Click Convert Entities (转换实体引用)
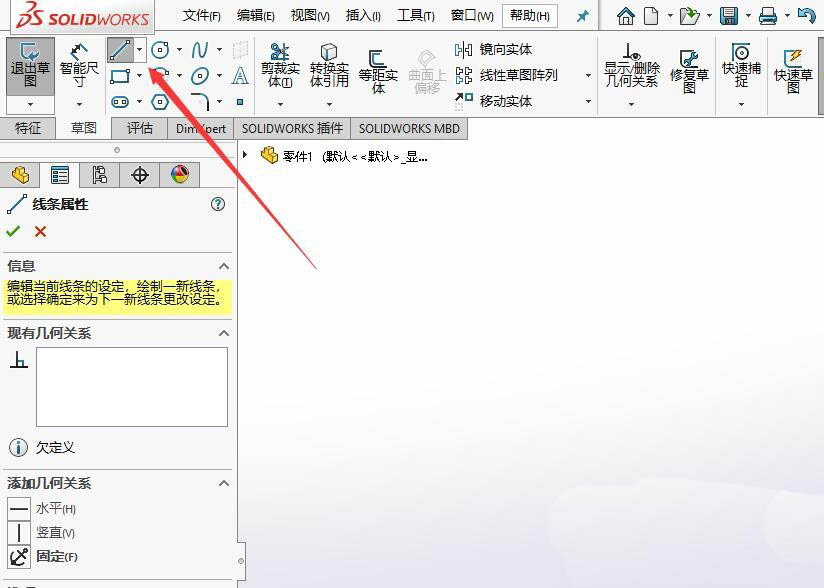The image size is (824, 588). click(329, 66)
